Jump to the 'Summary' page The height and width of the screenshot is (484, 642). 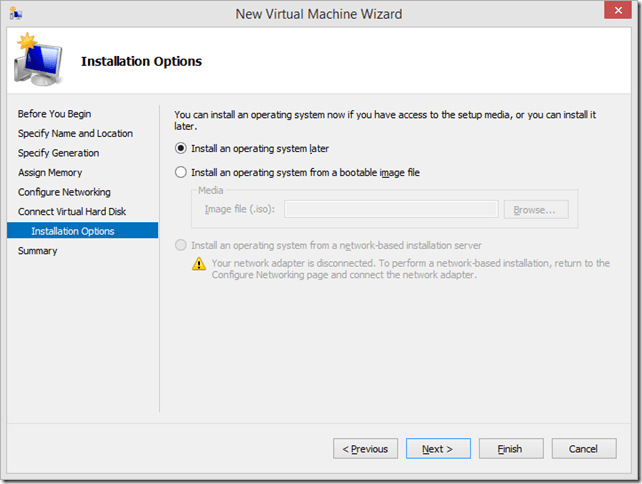[x=38, y=251]
